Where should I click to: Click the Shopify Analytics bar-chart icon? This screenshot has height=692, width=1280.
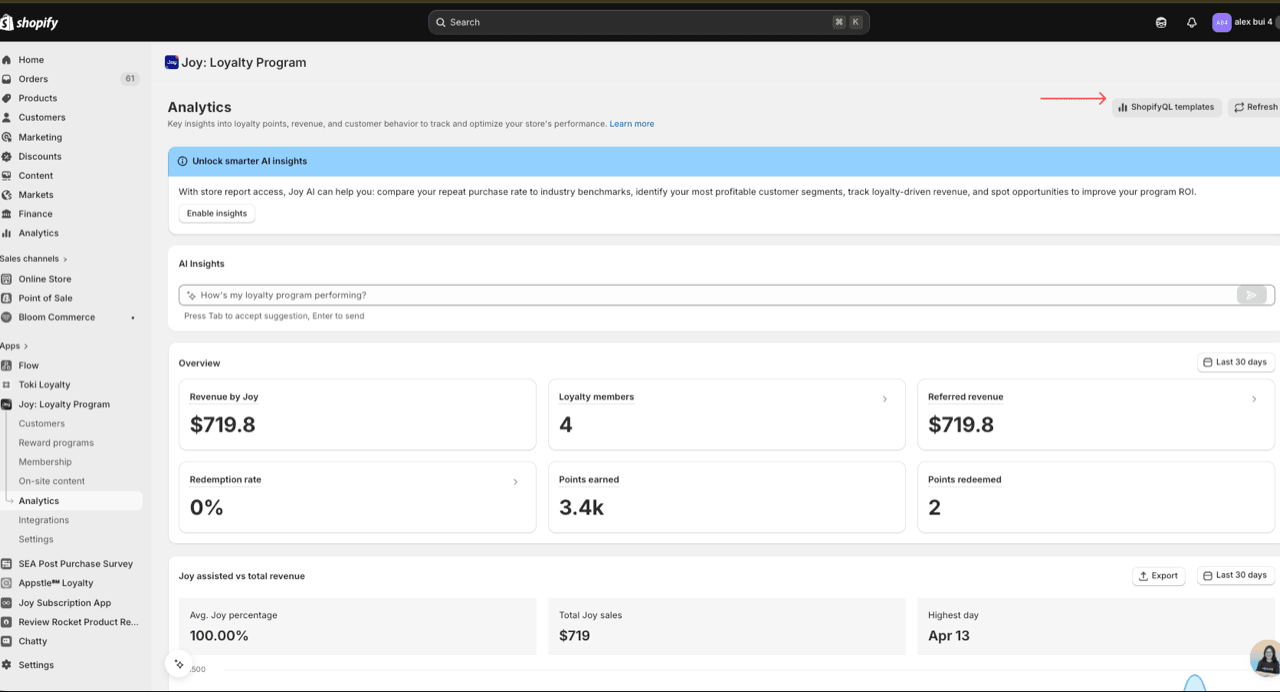click(7, 233)
